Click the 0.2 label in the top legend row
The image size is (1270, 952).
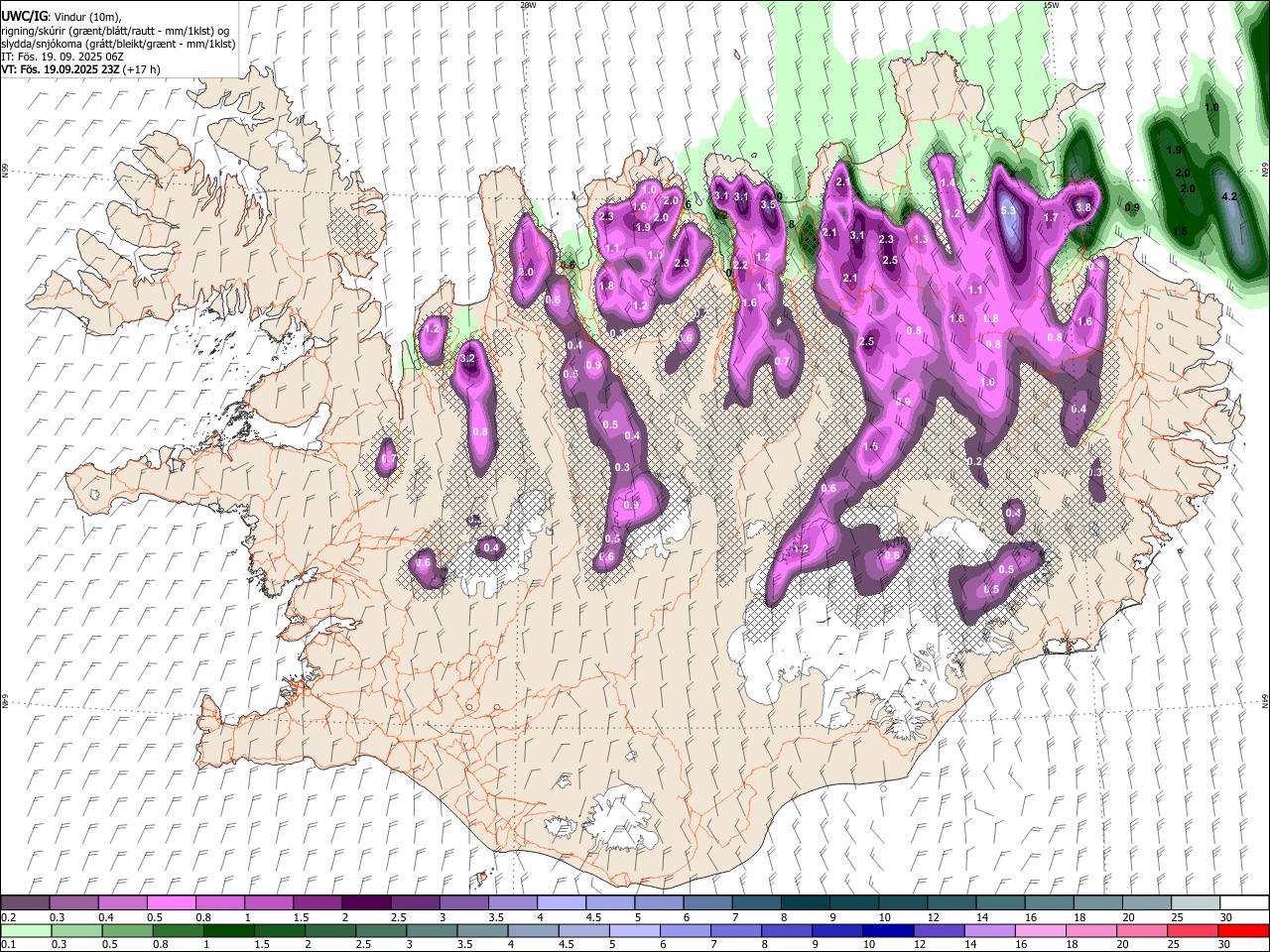(8, 917)
